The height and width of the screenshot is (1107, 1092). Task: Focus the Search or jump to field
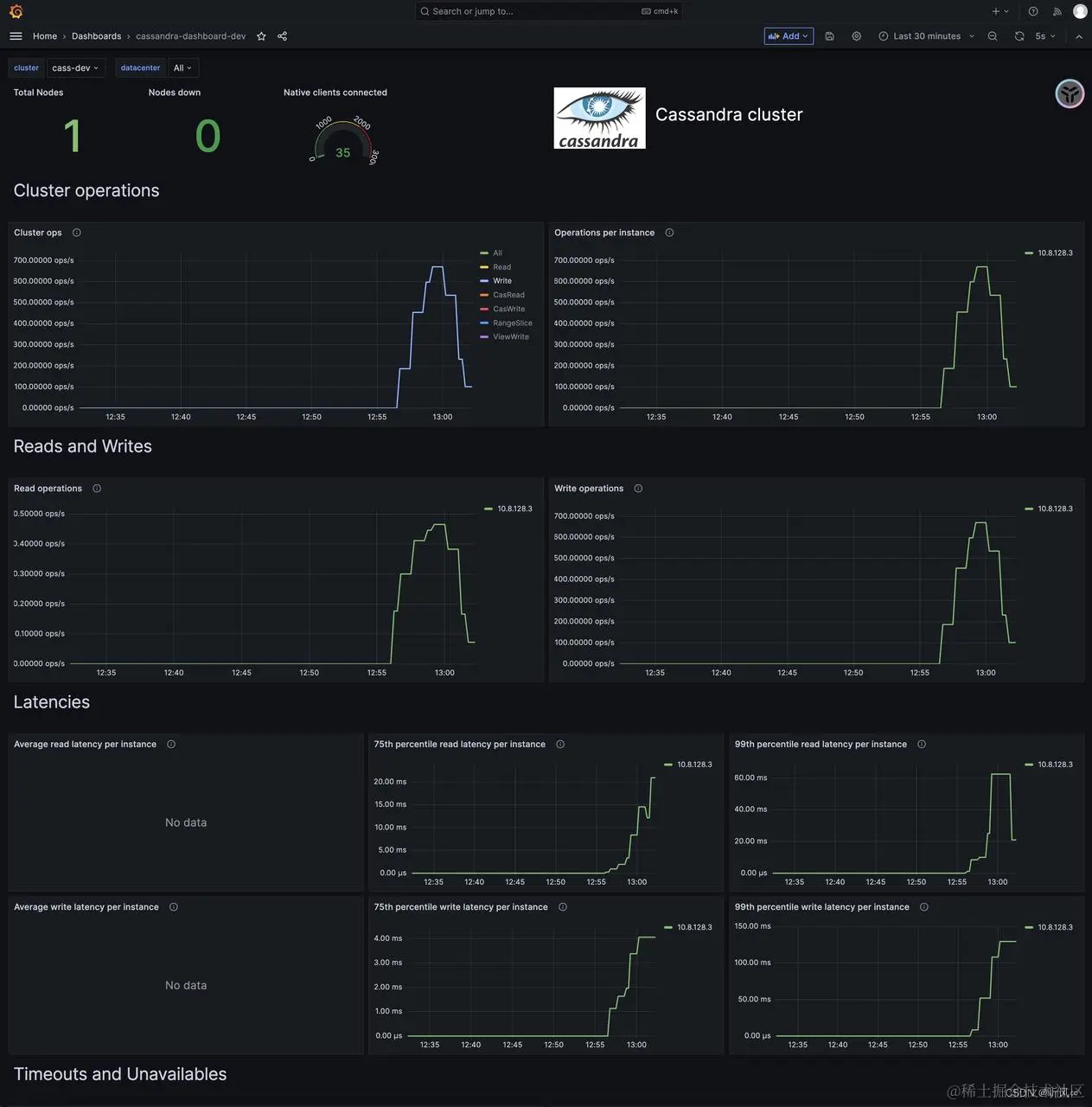tap(548, 11)
